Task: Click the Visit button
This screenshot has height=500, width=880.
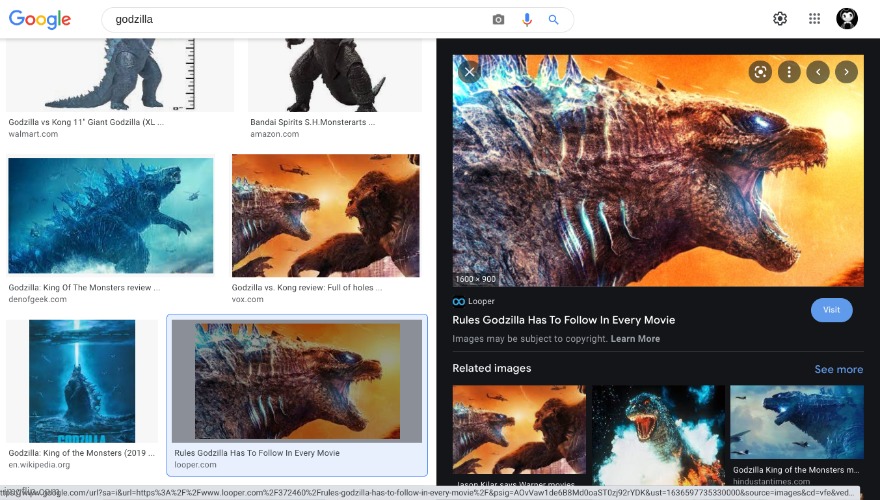Action: (832, 310)
